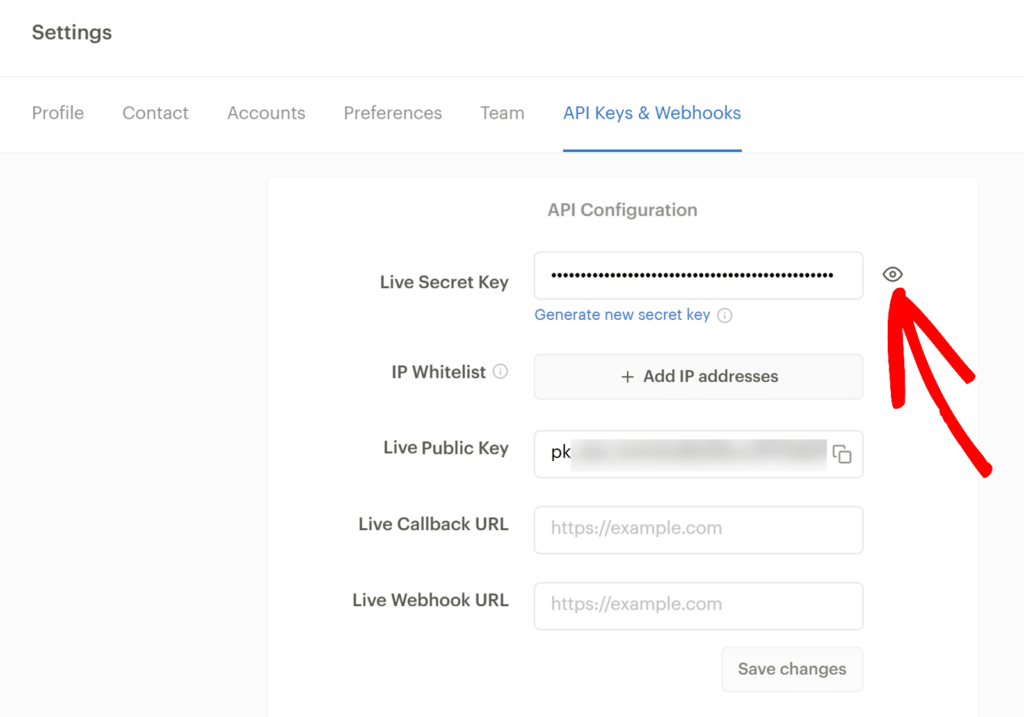The image size is (1024, 717).
Task: Select the Preferences tab
Action: pyautogui.click(x=392, y=113)
